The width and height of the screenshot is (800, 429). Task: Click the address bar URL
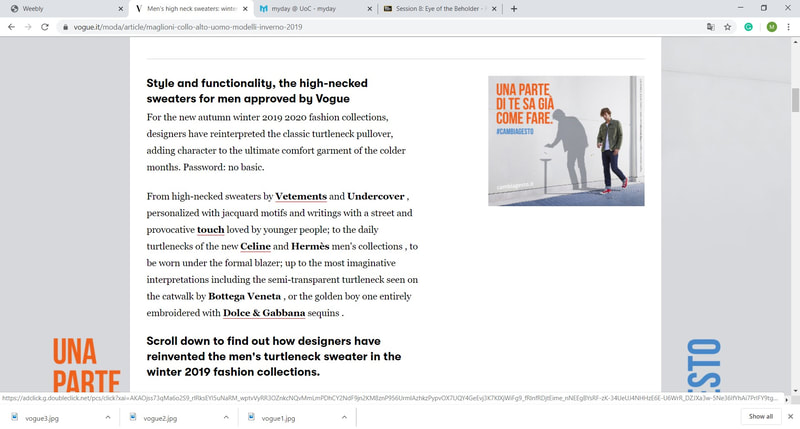point(188,27)
